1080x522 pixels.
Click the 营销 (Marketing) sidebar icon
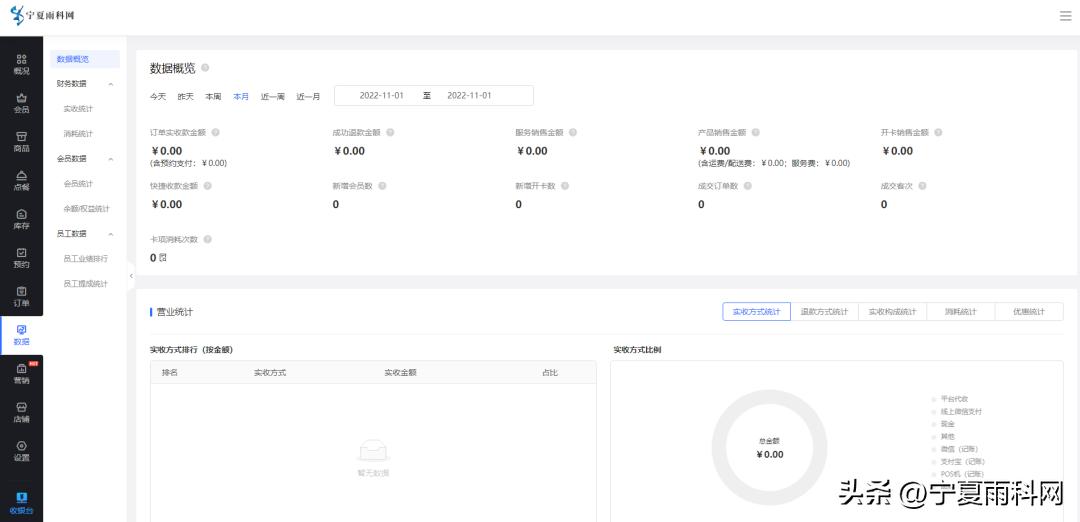21,374
